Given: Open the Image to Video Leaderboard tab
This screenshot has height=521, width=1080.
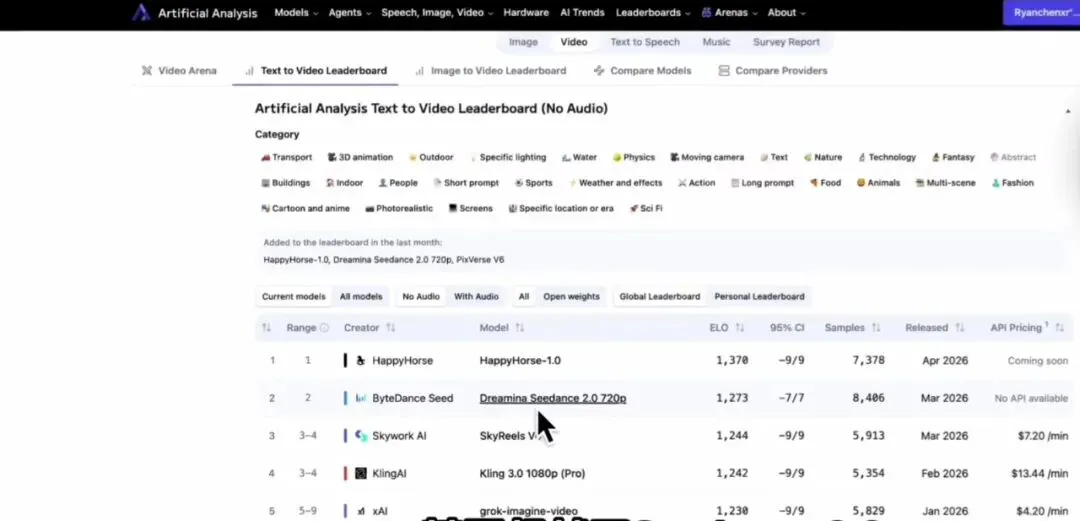Looking at the screenshot, I should pos(490,70).
